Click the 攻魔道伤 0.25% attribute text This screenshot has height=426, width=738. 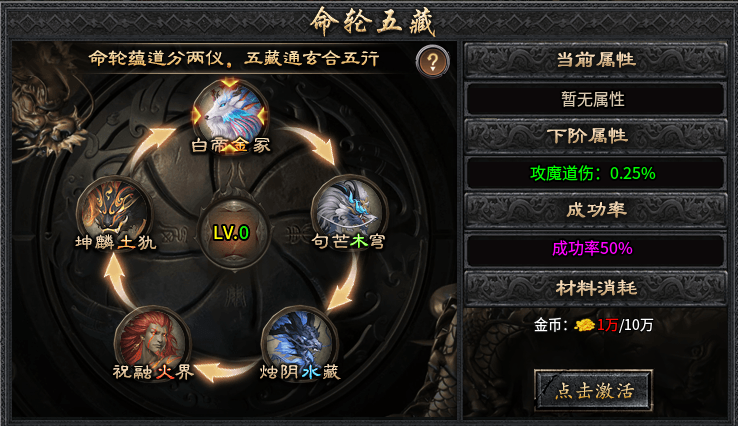click(593, 173)
